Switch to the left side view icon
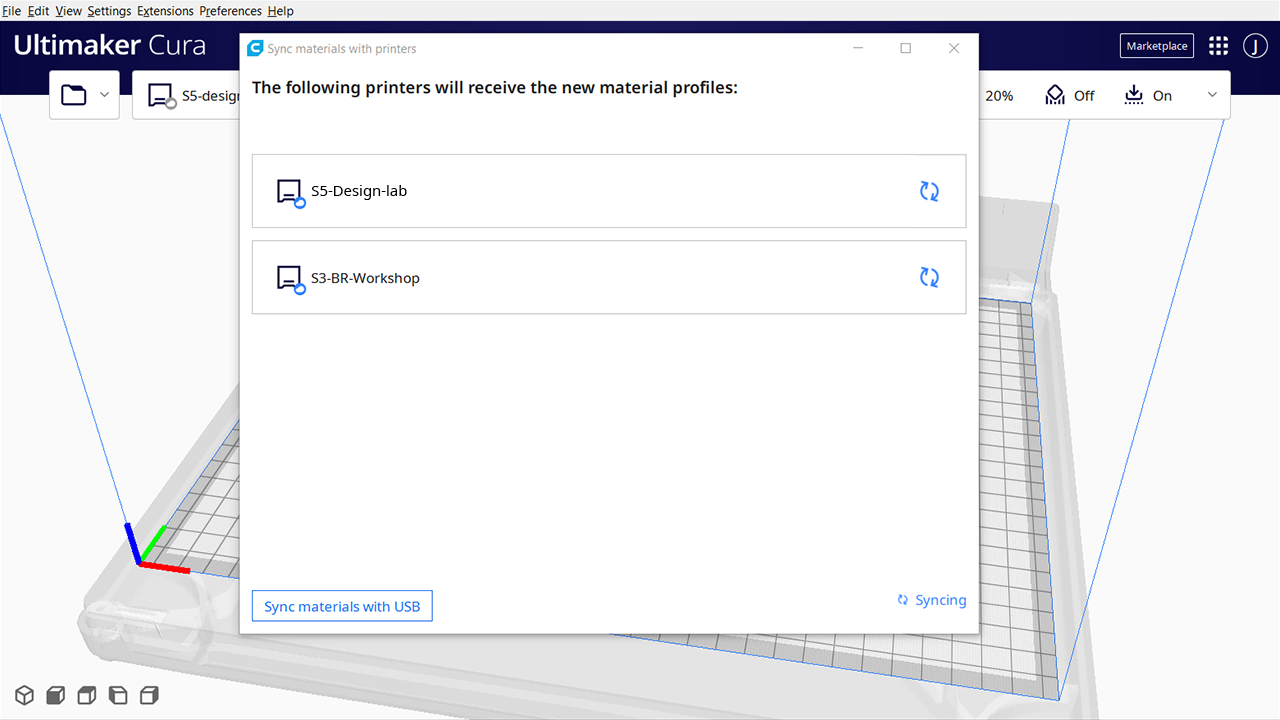This screenshot has width=1280, height=720. coord(118,695)
